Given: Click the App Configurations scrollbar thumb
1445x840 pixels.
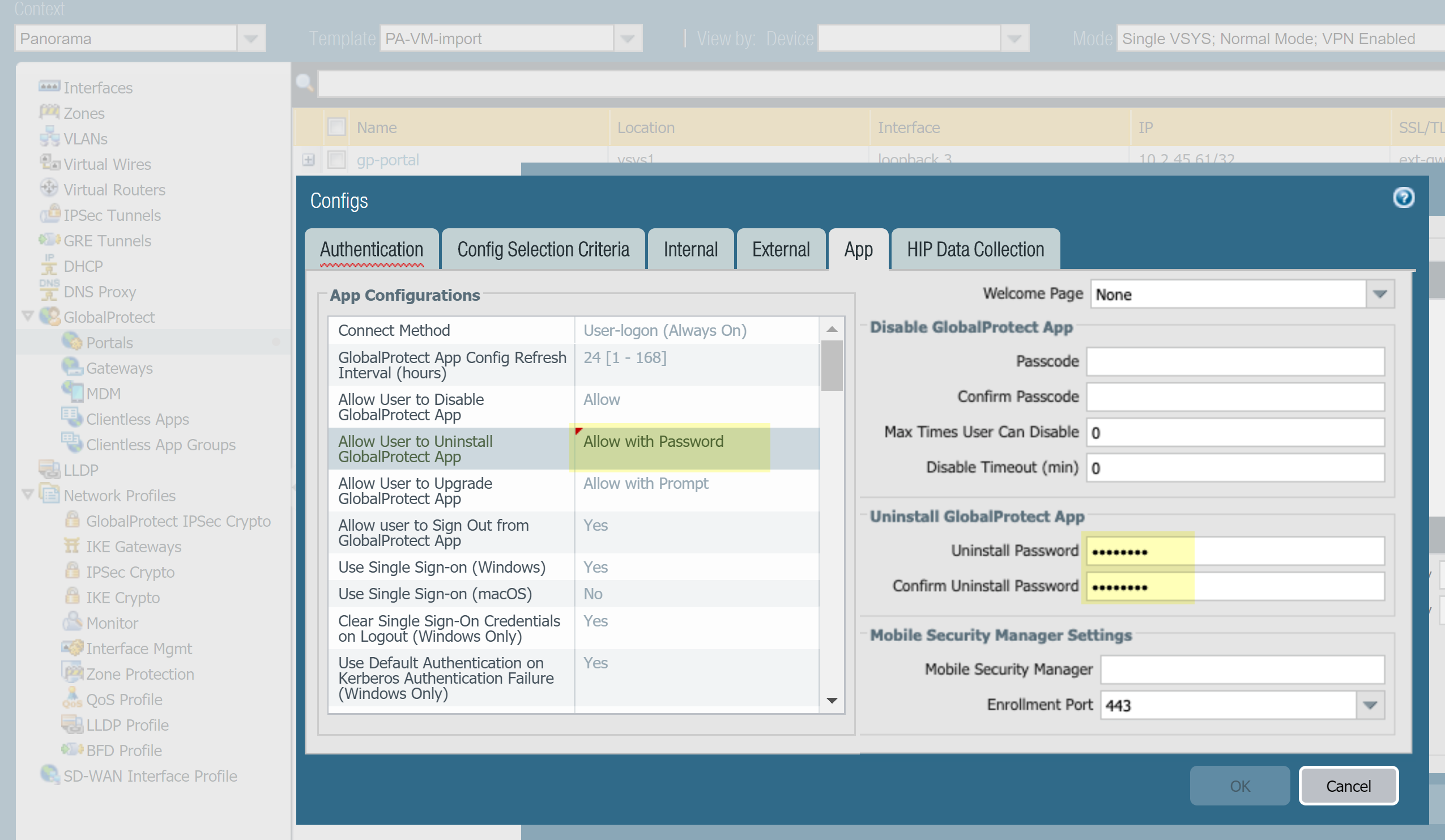Looking at the screenshot, I should coord(832,365).
